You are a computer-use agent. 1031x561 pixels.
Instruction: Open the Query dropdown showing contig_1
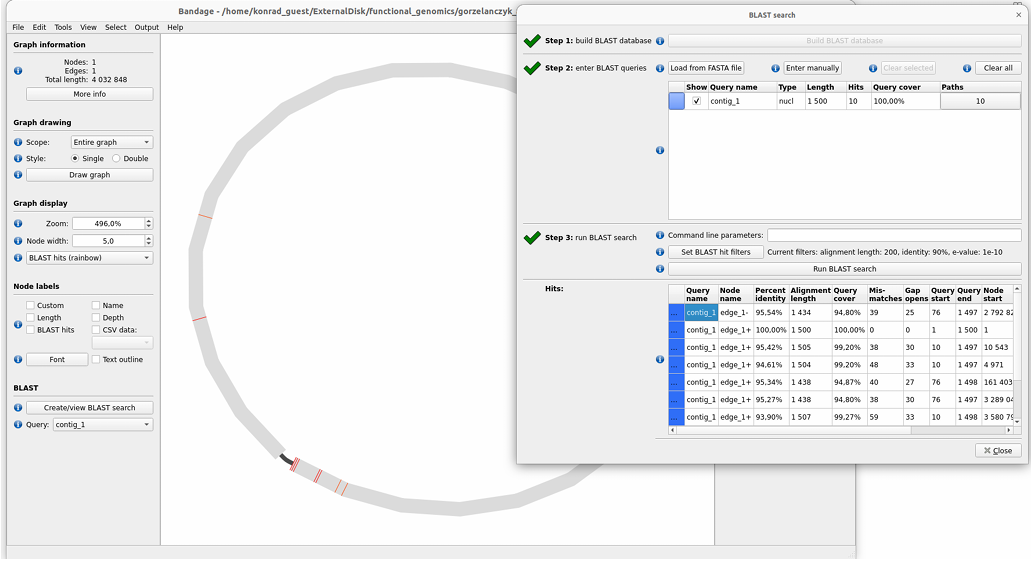pyautogui.click(x=102, y=425)
